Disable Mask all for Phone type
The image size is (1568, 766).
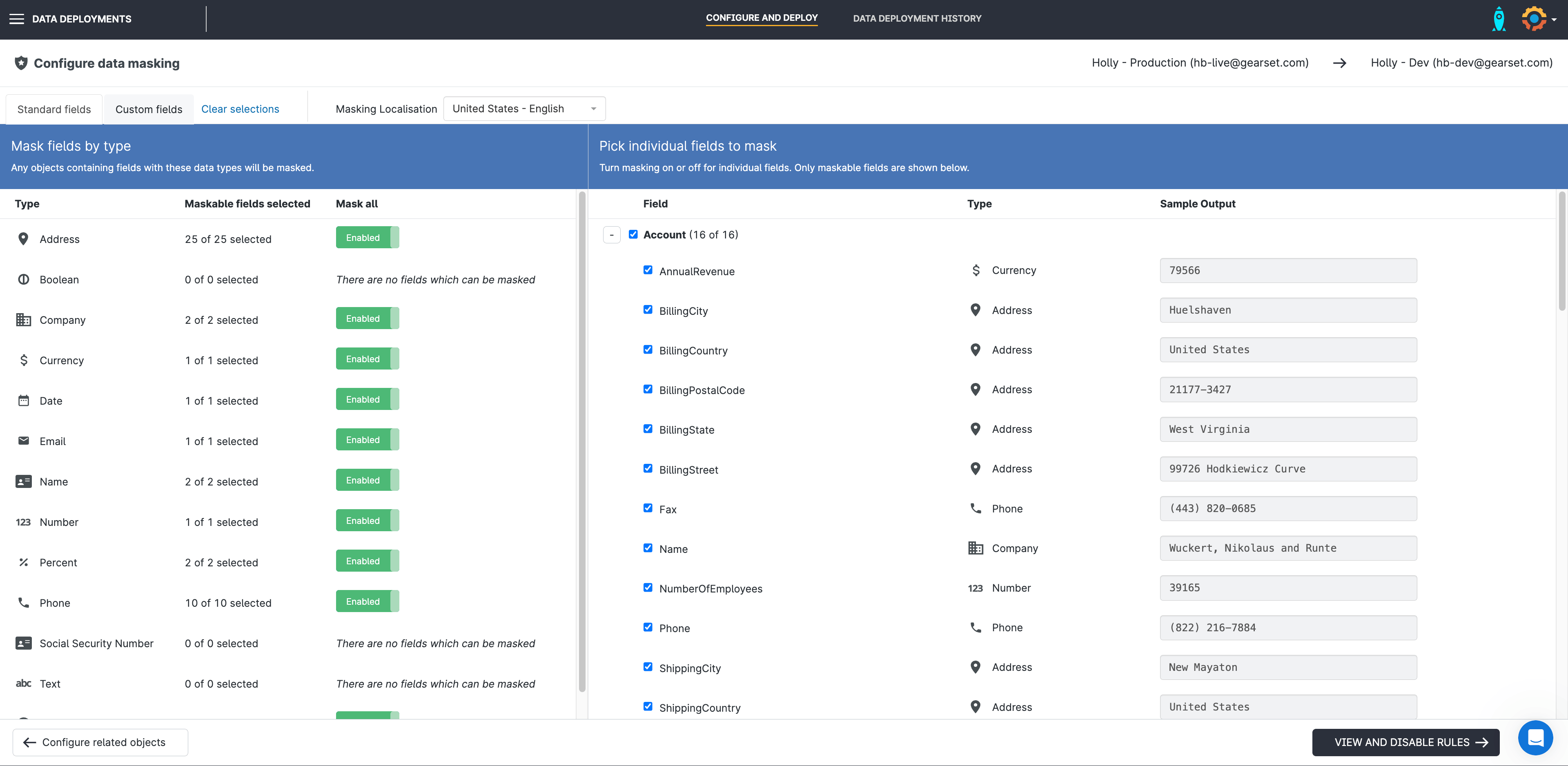coord(367,601)
